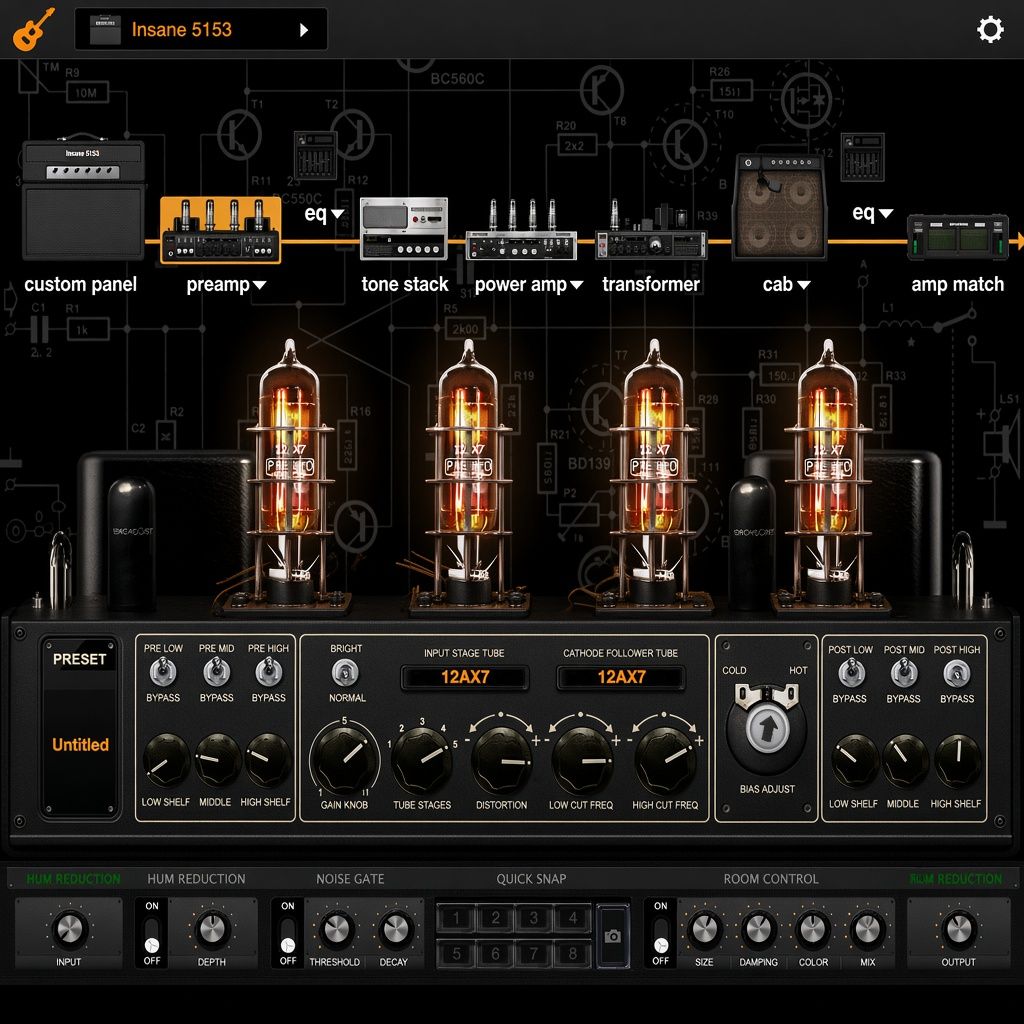This screenshot has height=1024, width=1024.
Task: Click the pre Low Shelf knob
Action: [165, 760]
